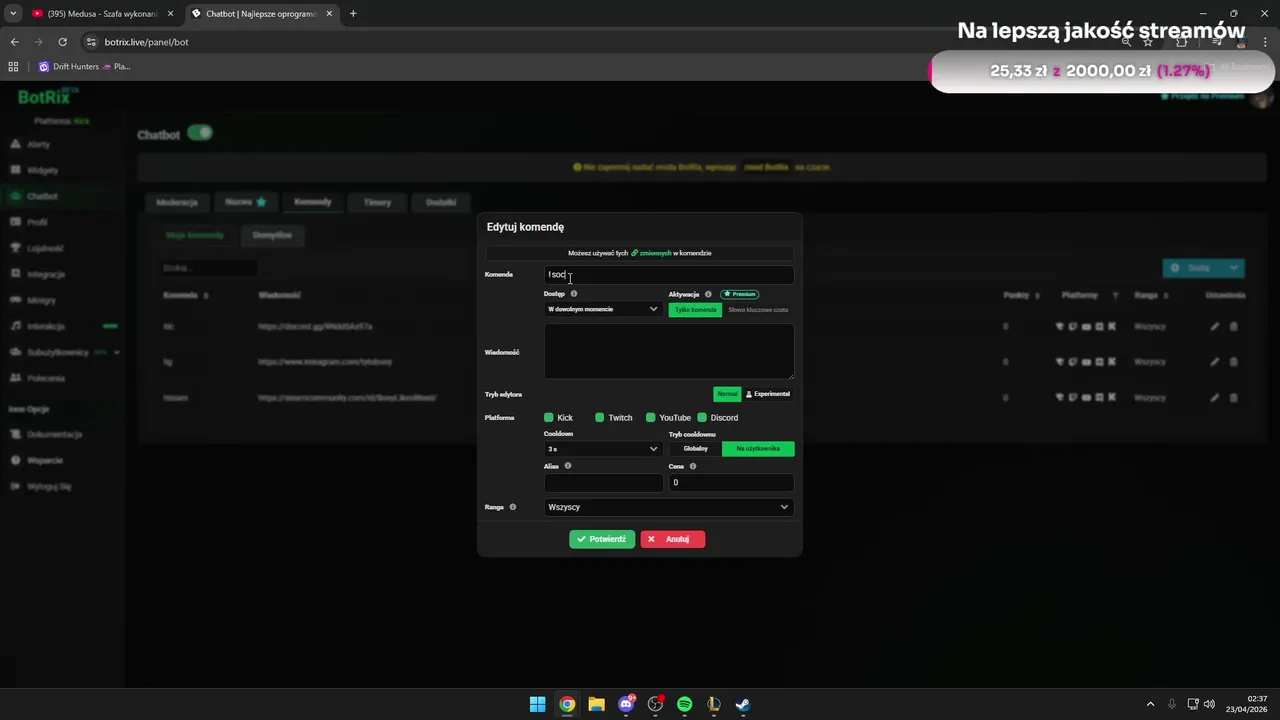Open the Ranga 'Wszyscy' dropdown
This screenshot has height=720, width=1280.
pyautogui.click(x=669, y=507)
